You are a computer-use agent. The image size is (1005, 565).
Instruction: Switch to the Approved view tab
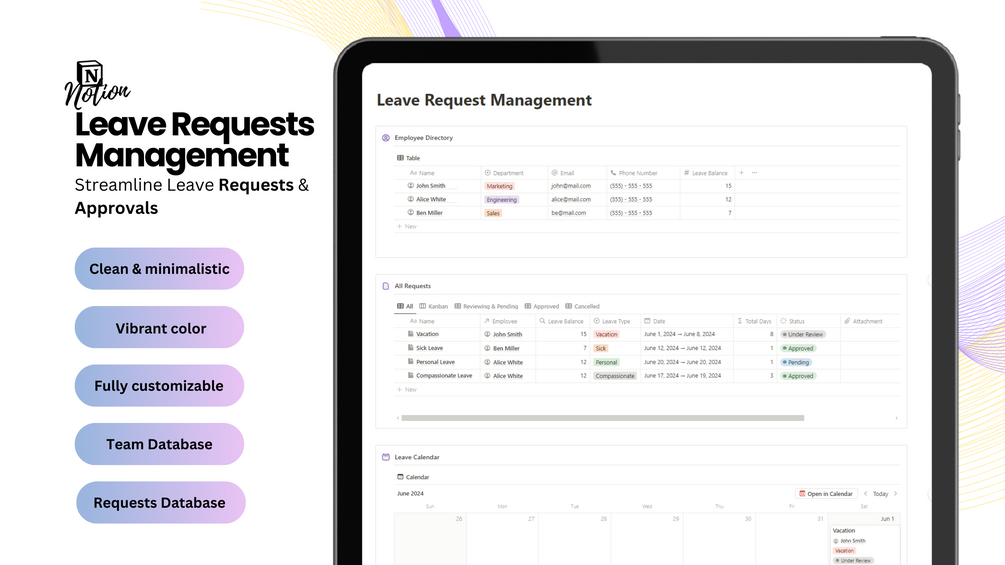[x=542, y=306]
